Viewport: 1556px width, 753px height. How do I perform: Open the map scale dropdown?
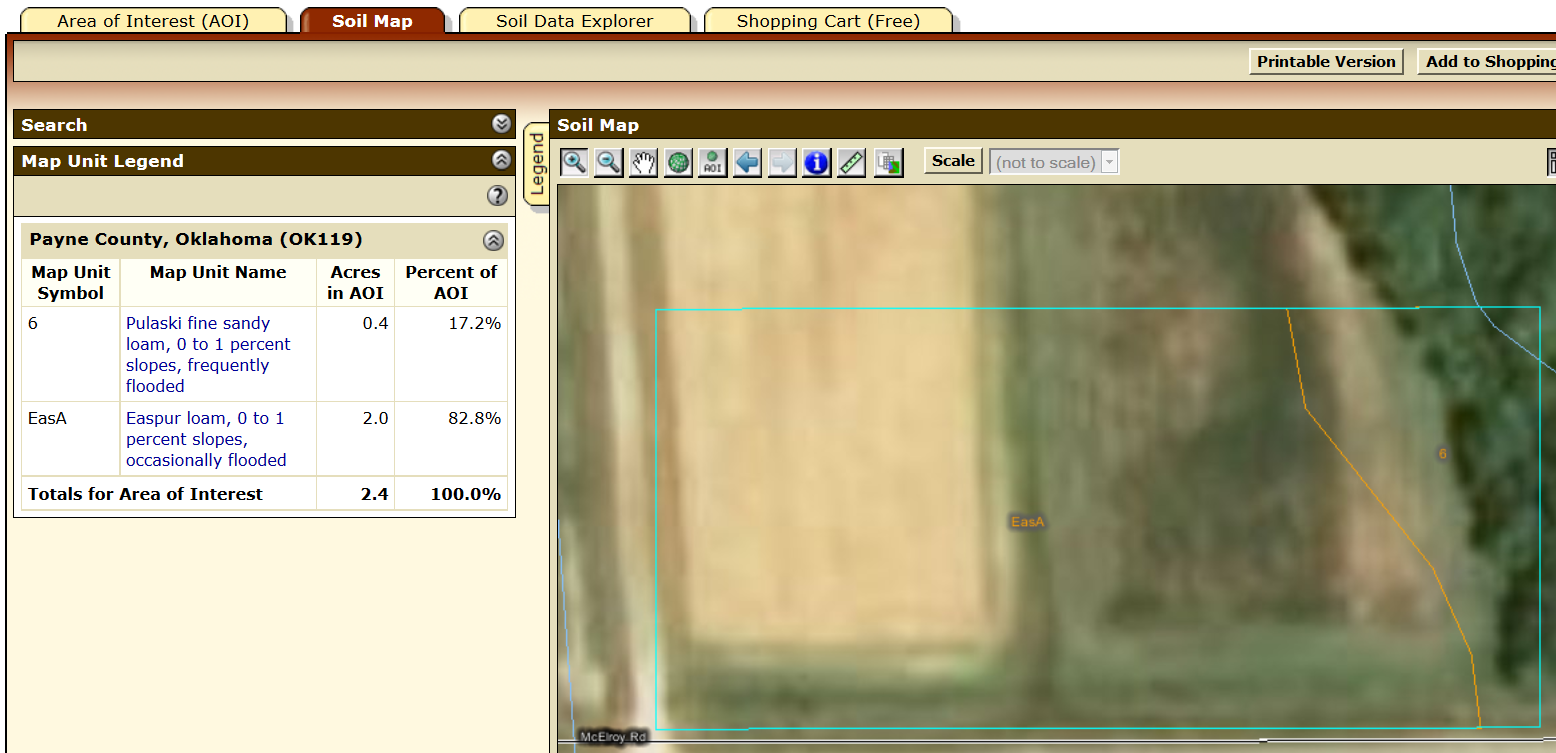(x=1108, y=161)
